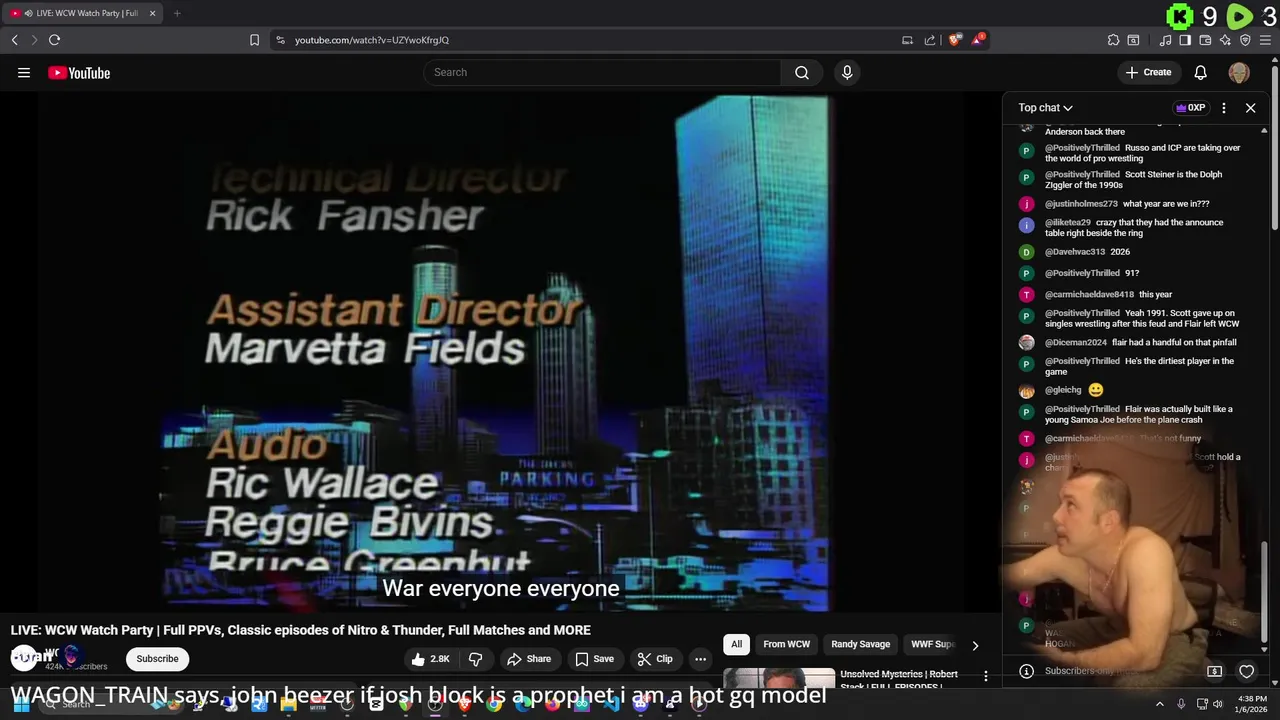This screenshot has height=720, width=1280.
Task: Close the live chat panel
Action: click(1250, 108)
